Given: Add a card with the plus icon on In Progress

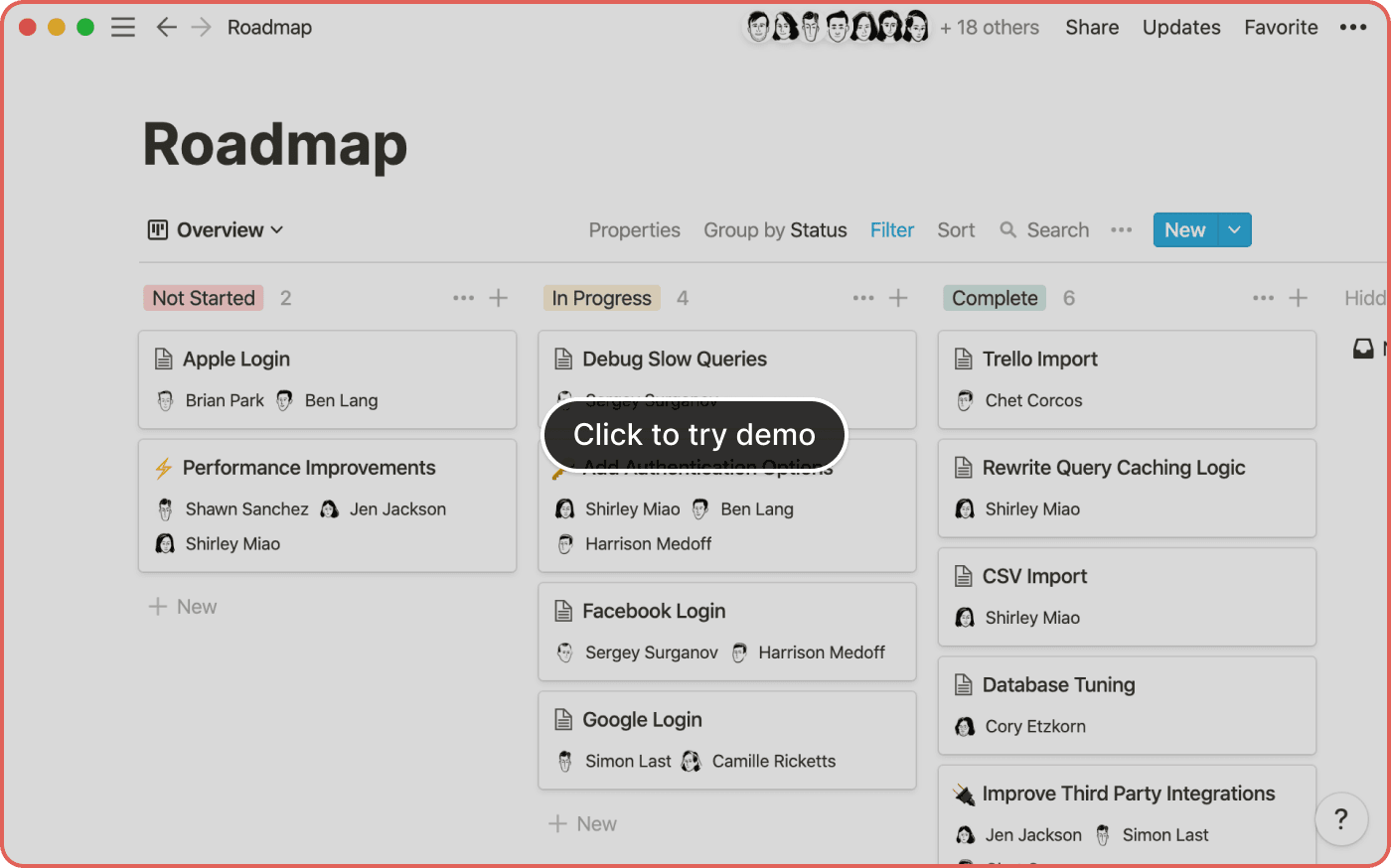Looking at the screenshot, I should coord(898,297).
